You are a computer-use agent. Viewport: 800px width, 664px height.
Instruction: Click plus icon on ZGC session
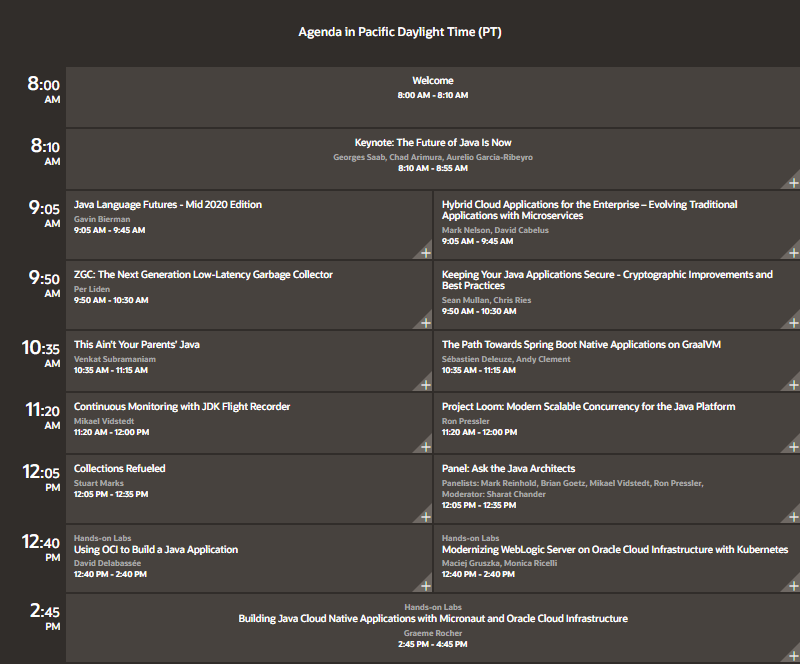(425, 322)
